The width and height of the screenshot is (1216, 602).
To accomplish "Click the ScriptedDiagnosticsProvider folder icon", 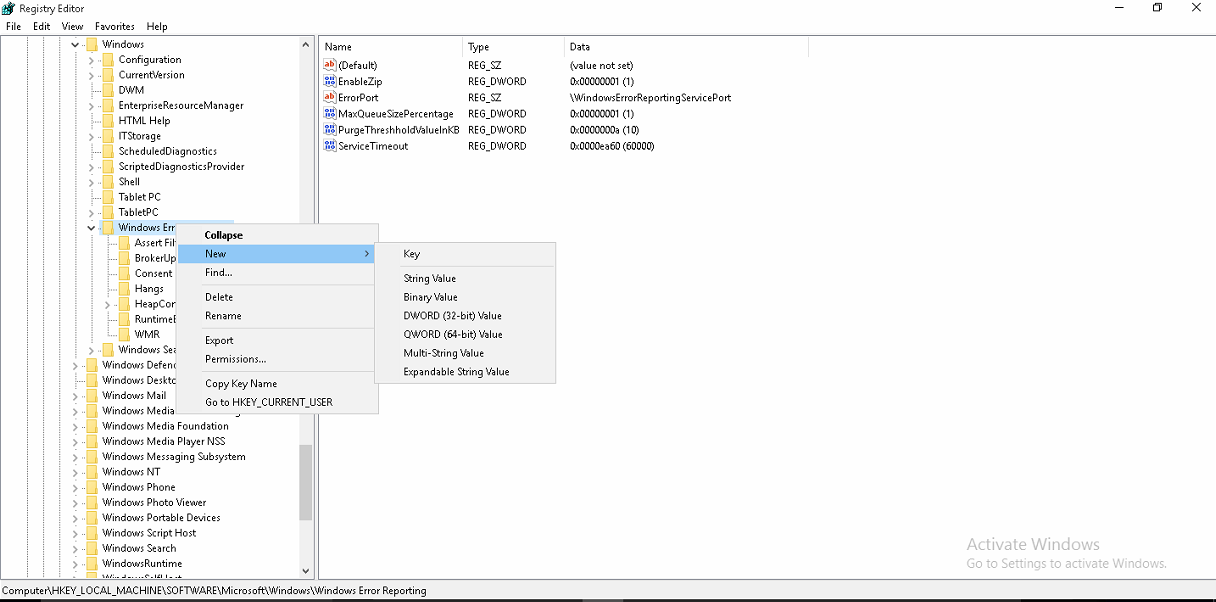I will click(108, 166).
